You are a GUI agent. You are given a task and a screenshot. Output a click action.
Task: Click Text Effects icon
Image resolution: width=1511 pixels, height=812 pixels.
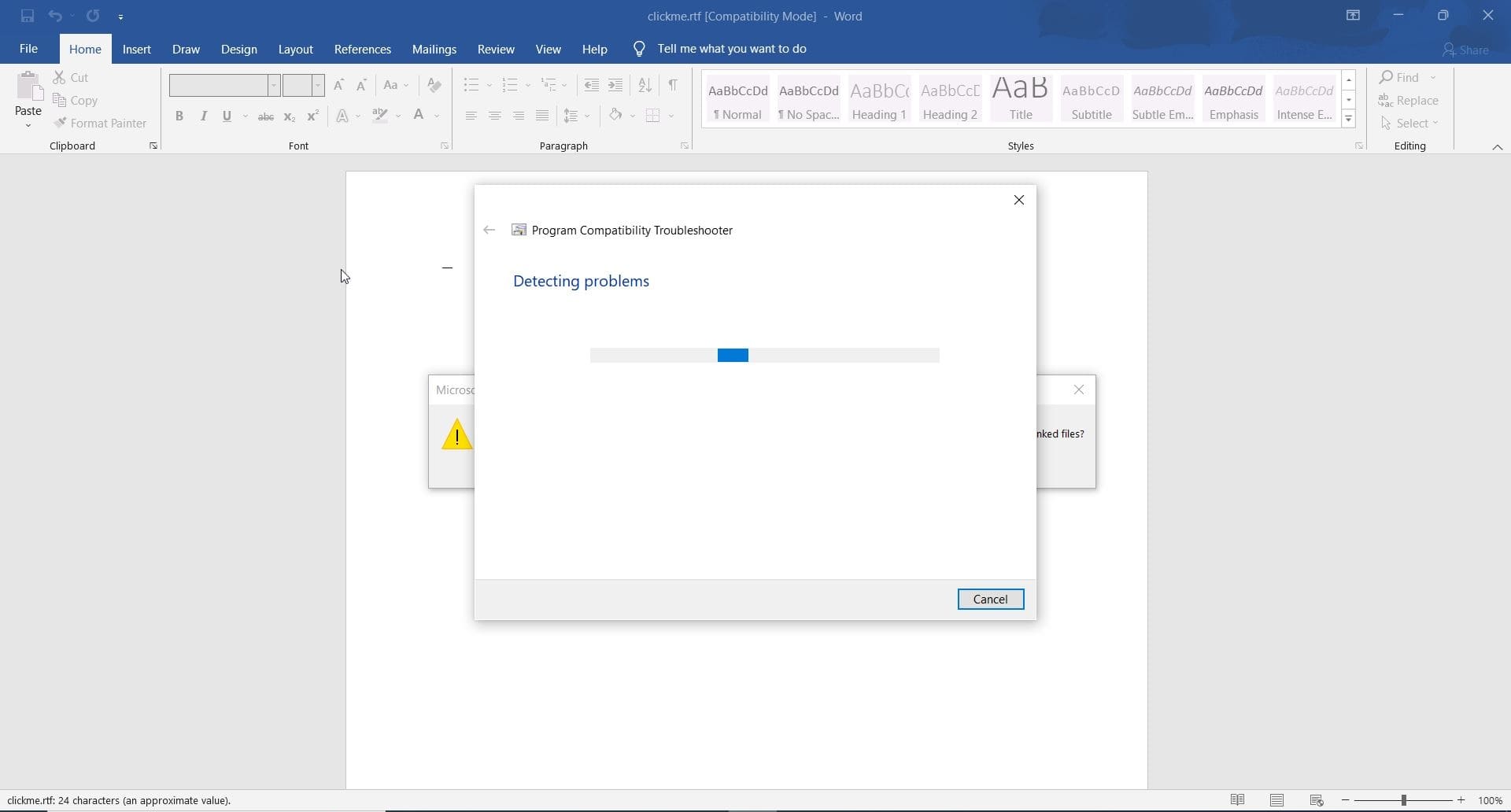pos(342,116)
